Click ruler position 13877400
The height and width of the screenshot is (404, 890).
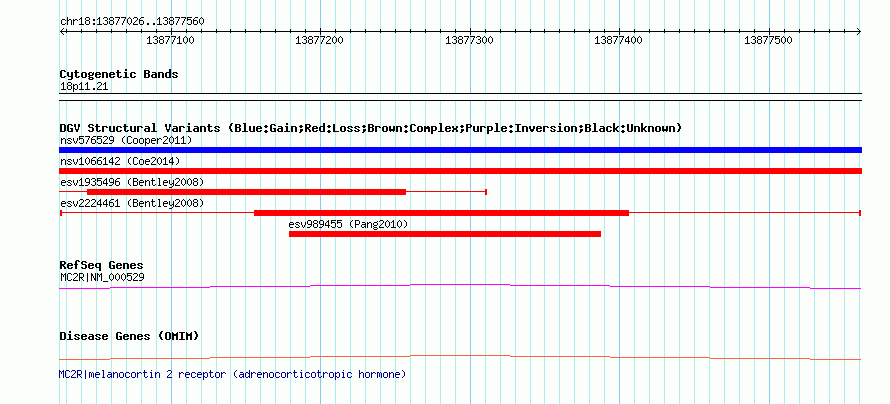coord(619,40)
